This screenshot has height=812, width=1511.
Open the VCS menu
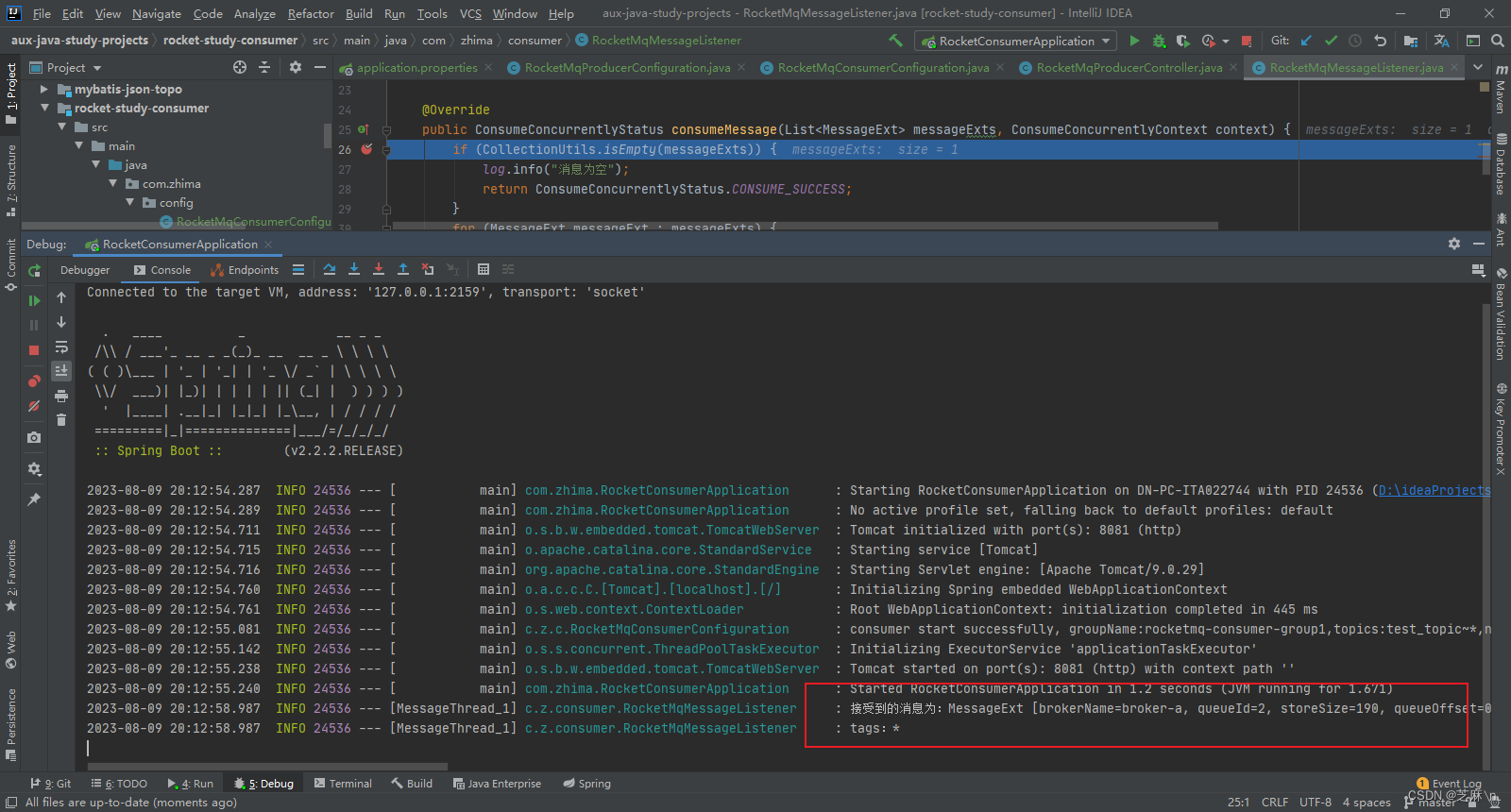470,13
